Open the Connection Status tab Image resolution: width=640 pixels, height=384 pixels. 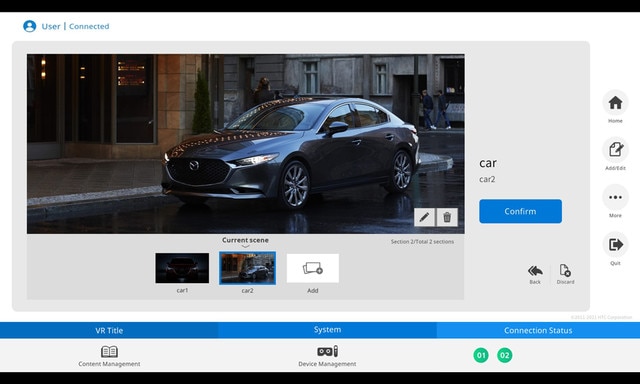(538, 330)
